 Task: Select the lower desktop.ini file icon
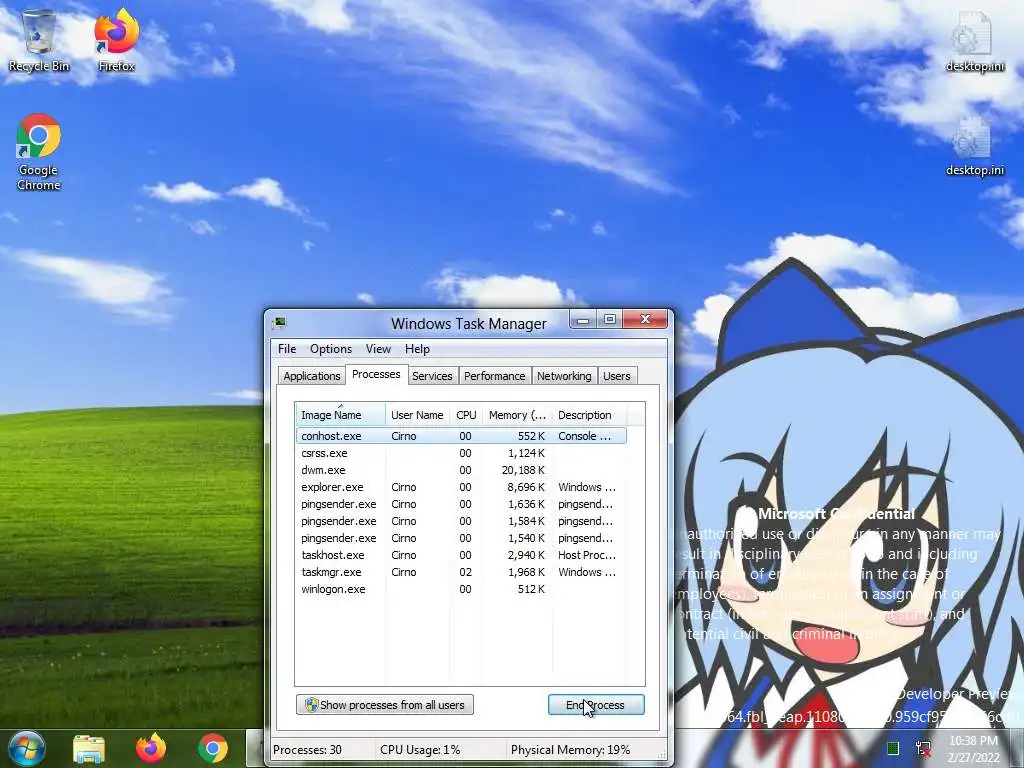pyautogui.click(x=974, y=146)
